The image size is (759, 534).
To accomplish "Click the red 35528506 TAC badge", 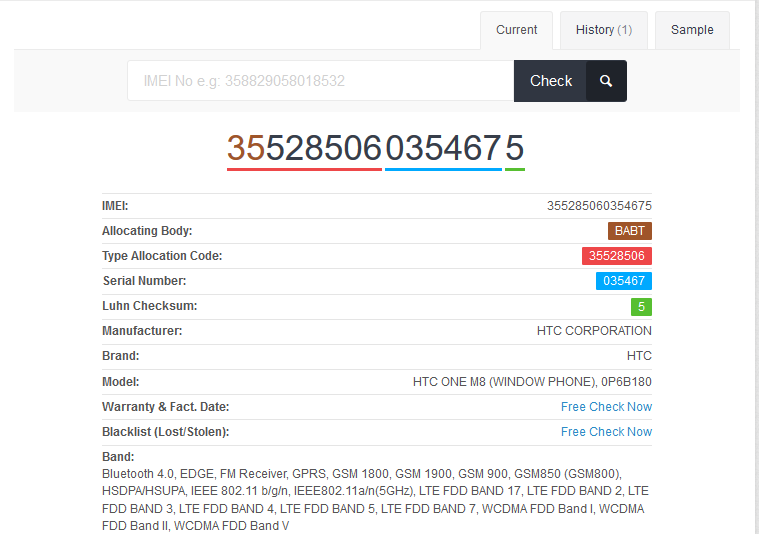I will click(616, 256).
